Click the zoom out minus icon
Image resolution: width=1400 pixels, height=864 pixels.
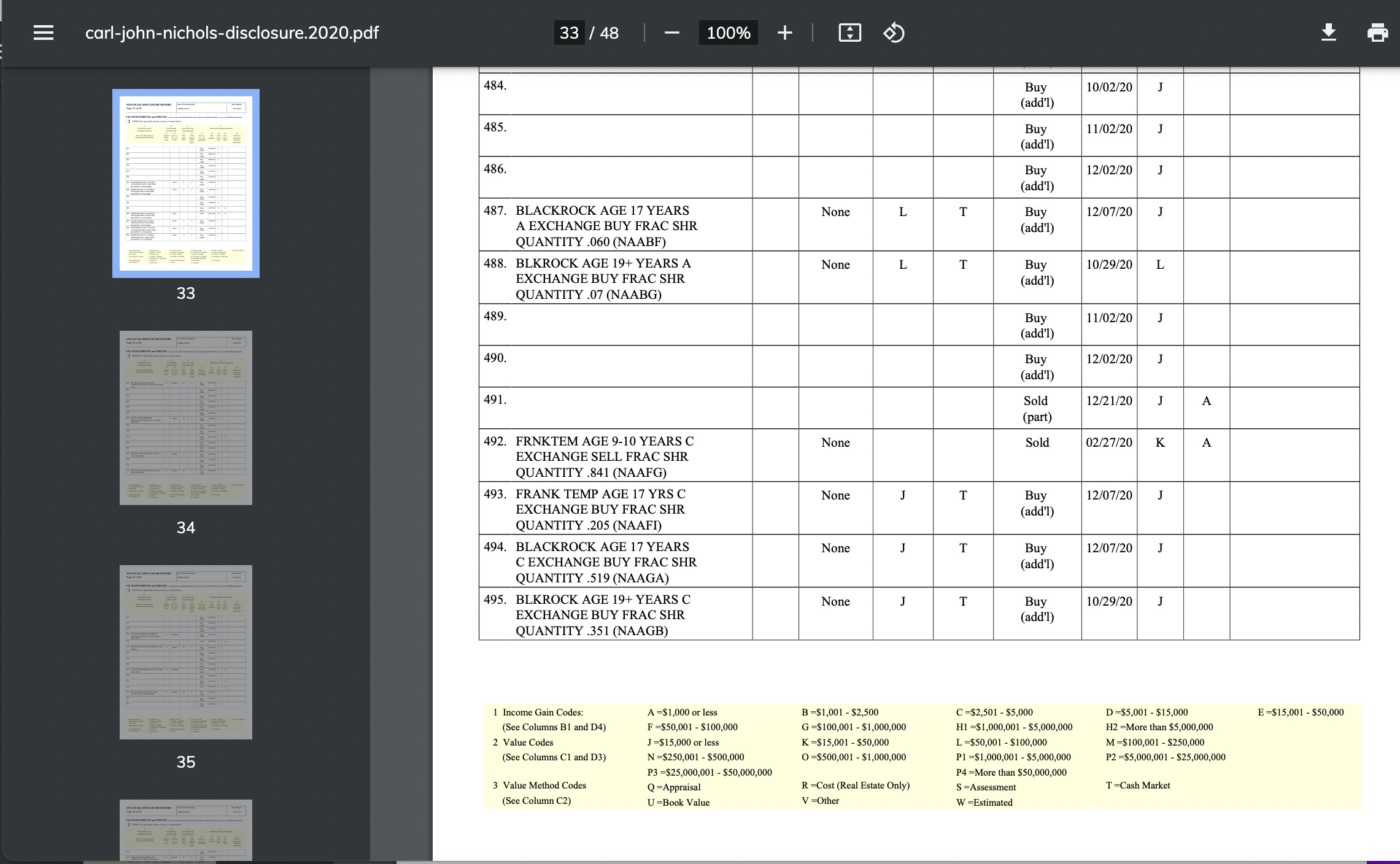pyautogui.click(x=672, y=33)
